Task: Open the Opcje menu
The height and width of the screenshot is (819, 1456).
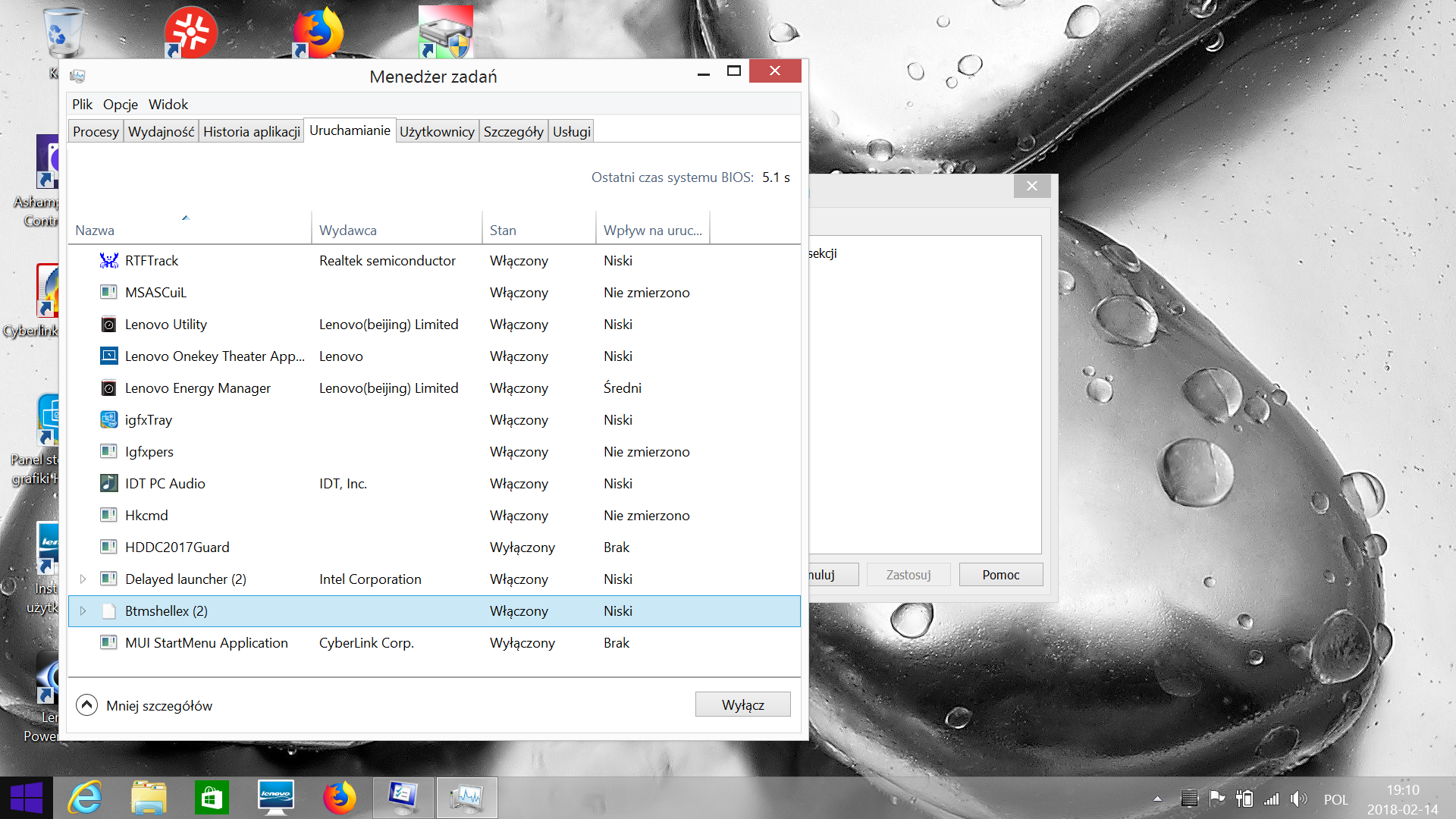Action: click(x=121, y=105)
